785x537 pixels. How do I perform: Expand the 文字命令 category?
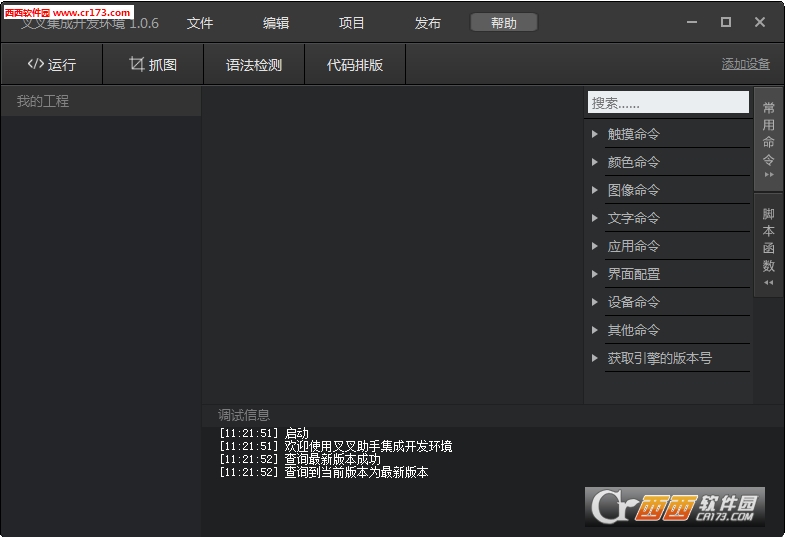[670, 218]
